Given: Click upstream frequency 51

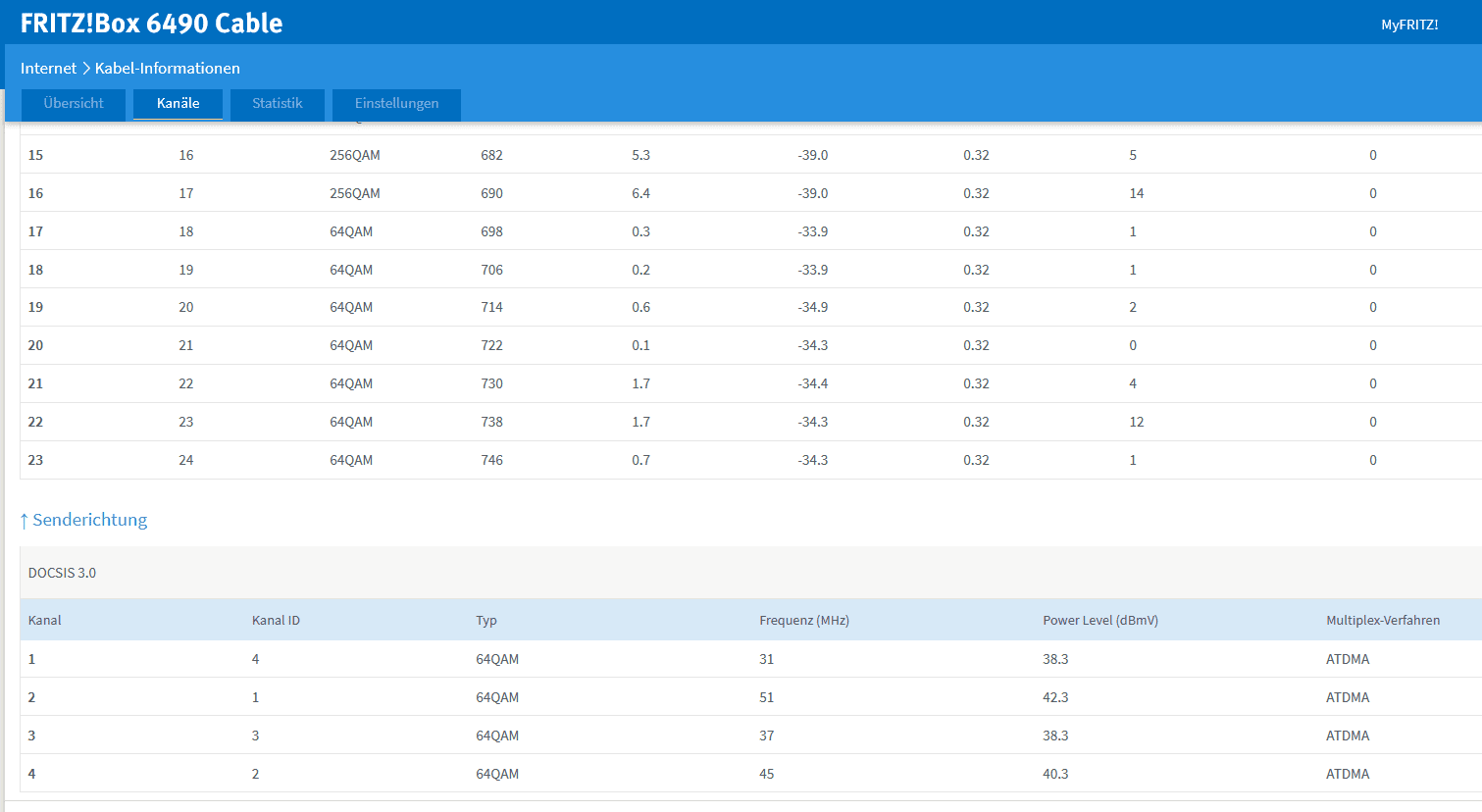Looking at the screenshot, I should click(x=766, y=697).
